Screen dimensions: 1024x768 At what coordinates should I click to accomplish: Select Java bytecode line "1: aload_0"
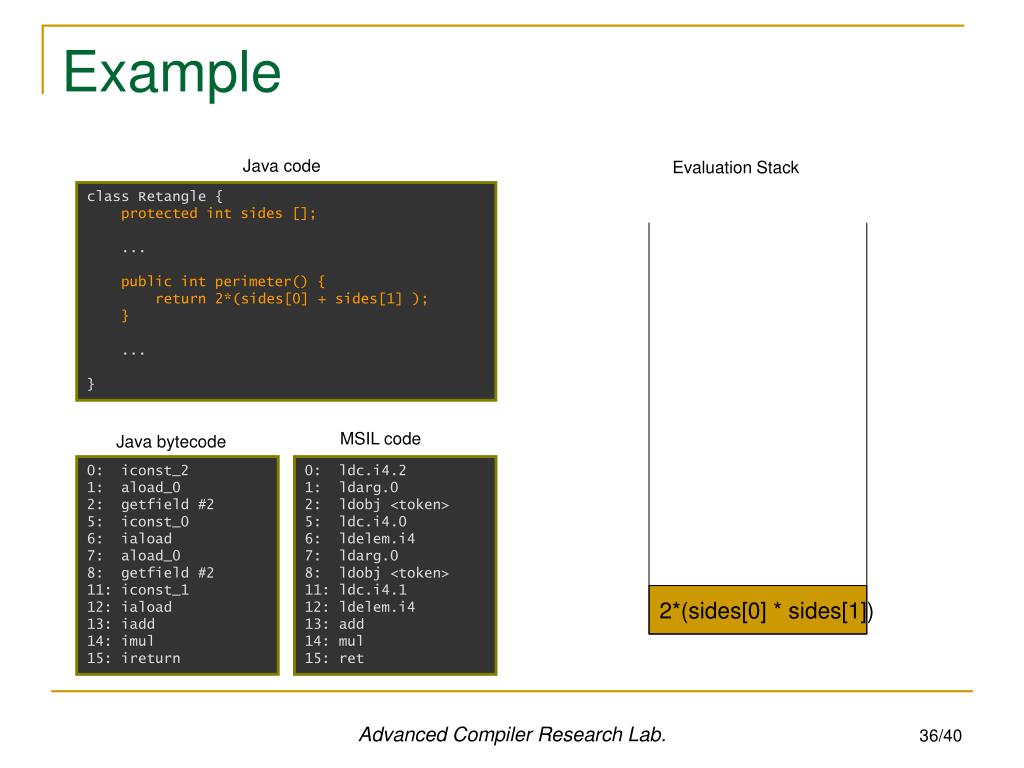(134, 487)
